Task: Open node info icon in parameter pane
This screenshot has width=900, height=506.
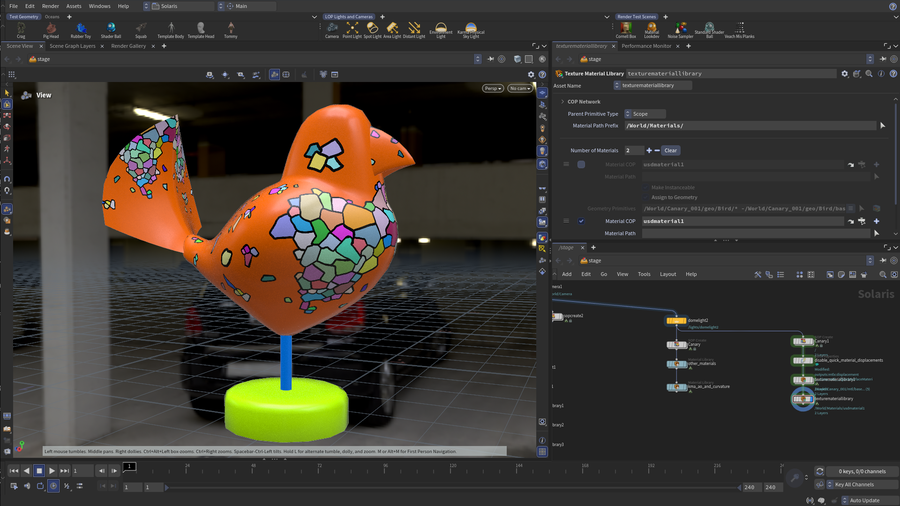Action: (881, 73)
